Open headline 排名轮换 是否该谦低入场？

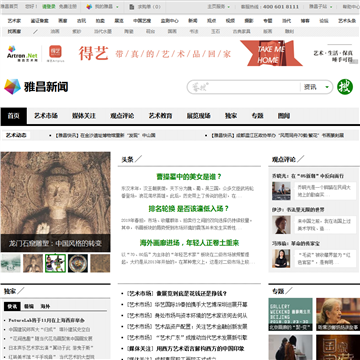pyautogui.click(x=189, y=209)
